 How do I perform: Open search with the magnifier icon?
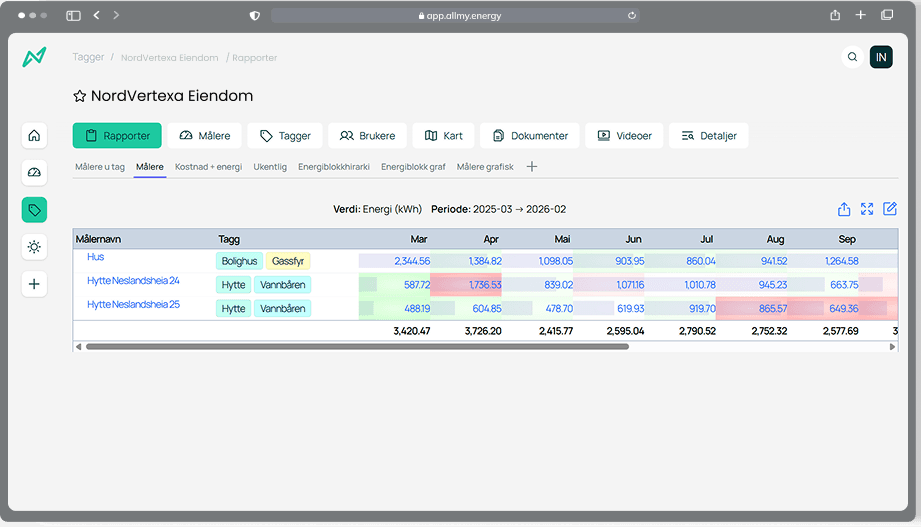click(x=852, y=58)
